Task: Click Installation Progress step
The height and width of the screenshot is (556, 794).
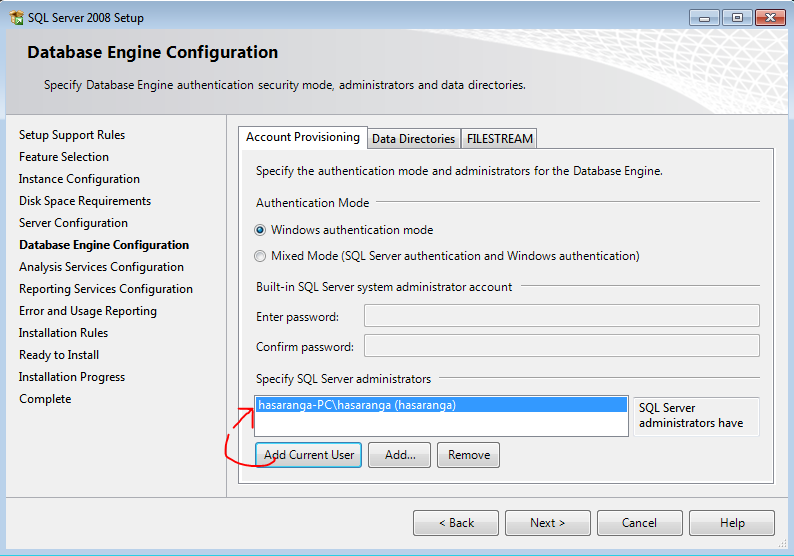Action: (72, 377)
